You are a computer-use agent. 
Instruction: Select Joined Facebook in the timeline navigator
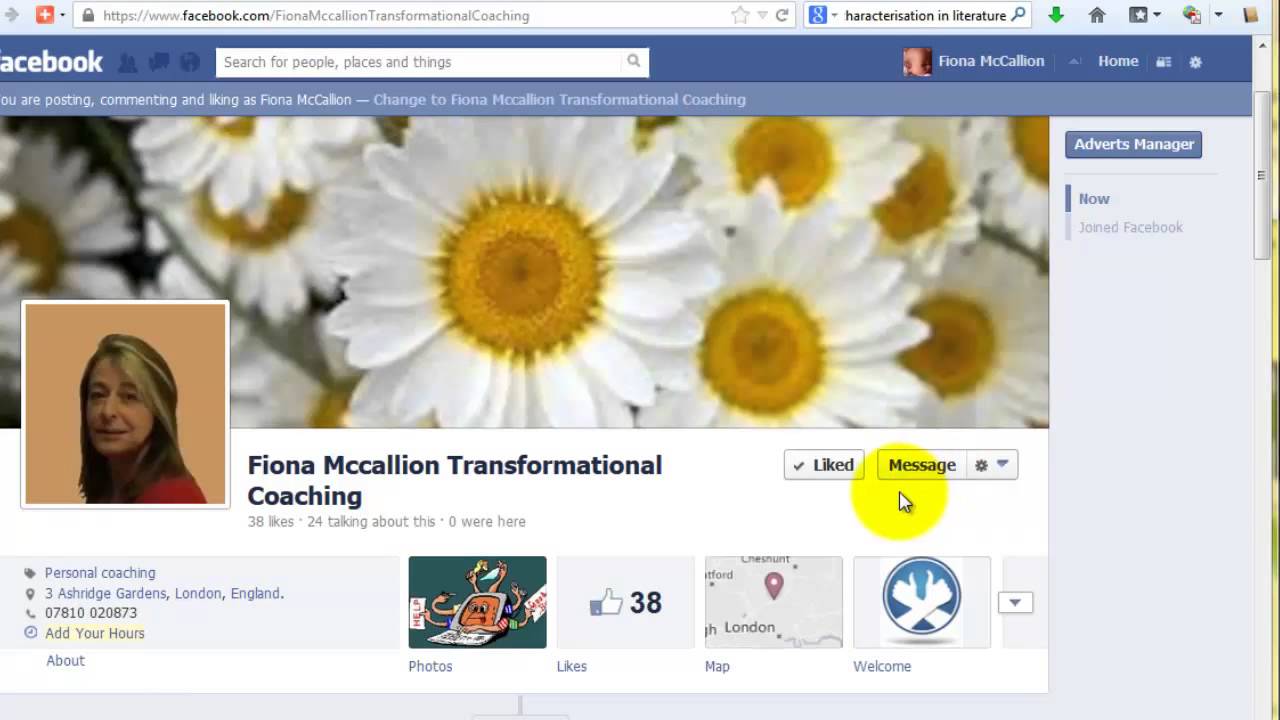pos(1130,227)
